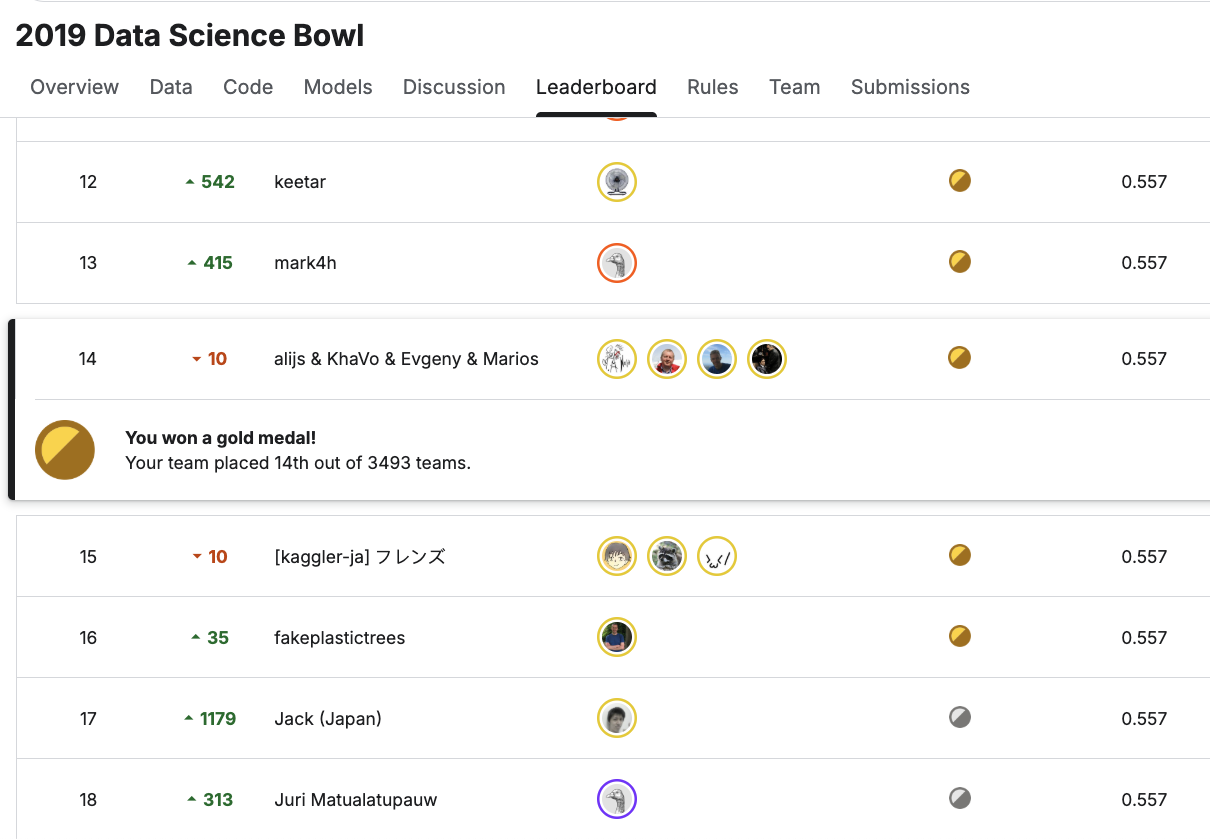
Task: Open keetar team name link
Action: (300, 182)
